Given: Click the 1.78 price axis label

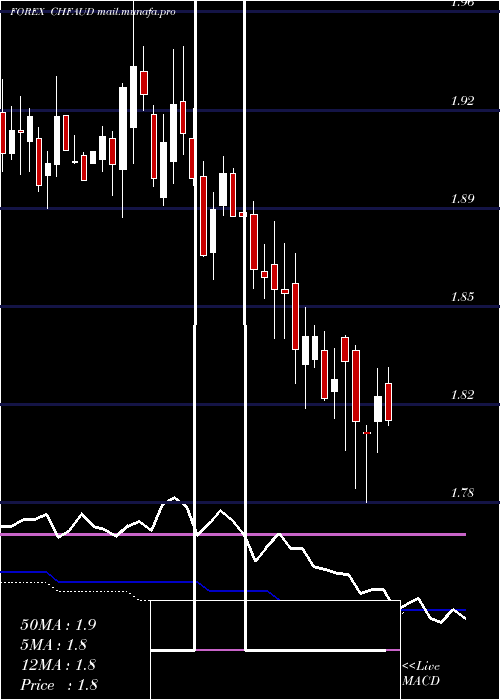Looking at the screenshot, I should click(x=462, y=493).
